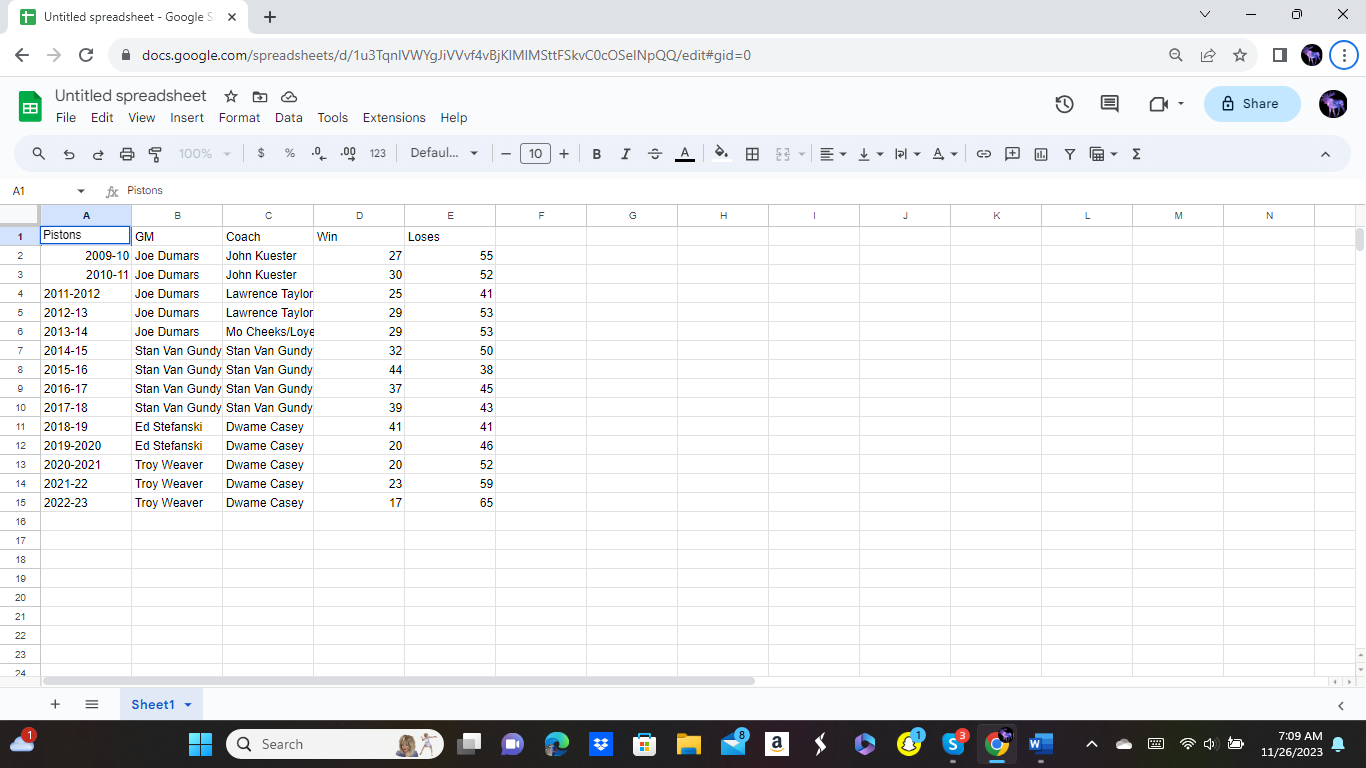
Task: Increase decimal places
Action: (348, 154)
